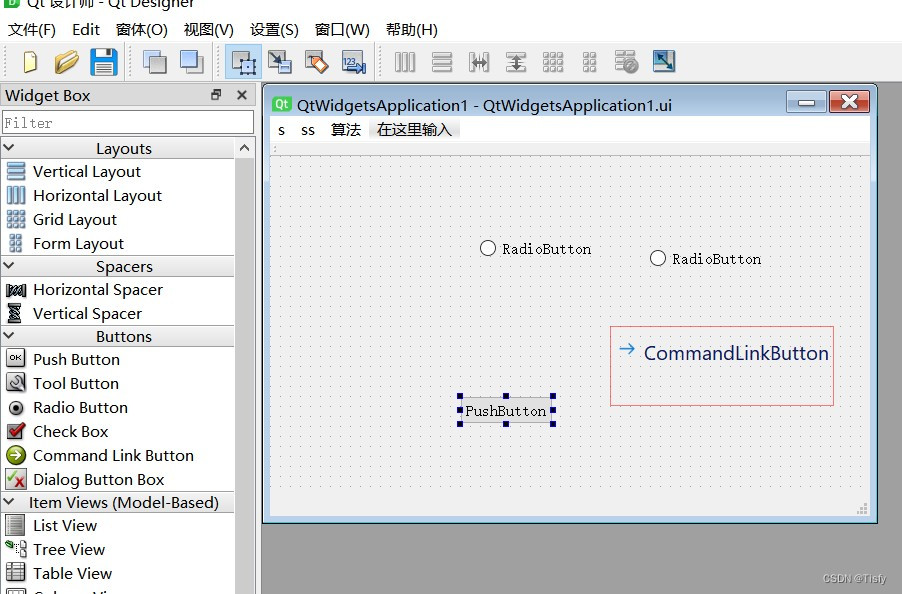Select the Edit Buddies mode icon
This screenshot has height=594, width=902.
click(316, 62)
